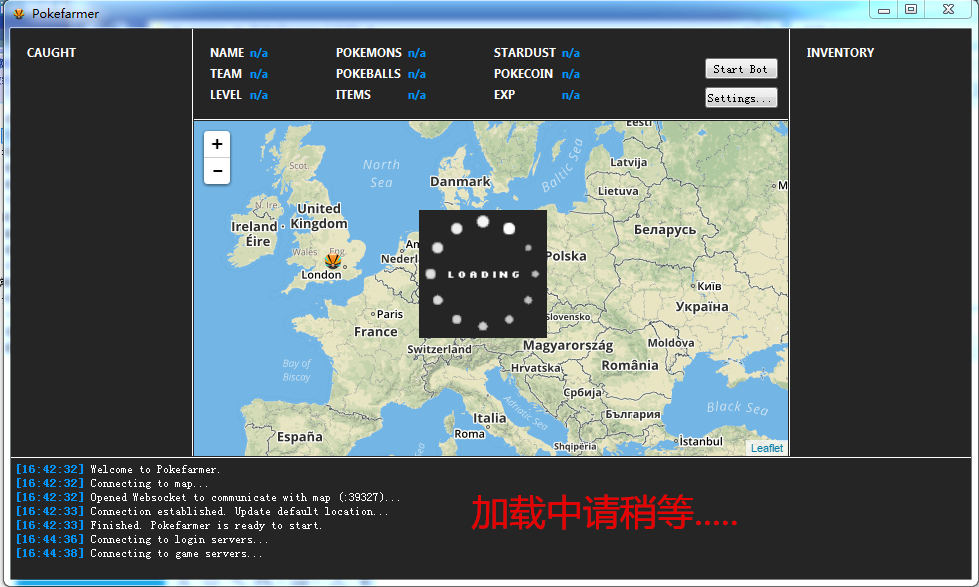Select the INVENTORY panel heading
This screenshot has width=979, height=587.
point(840,53)
